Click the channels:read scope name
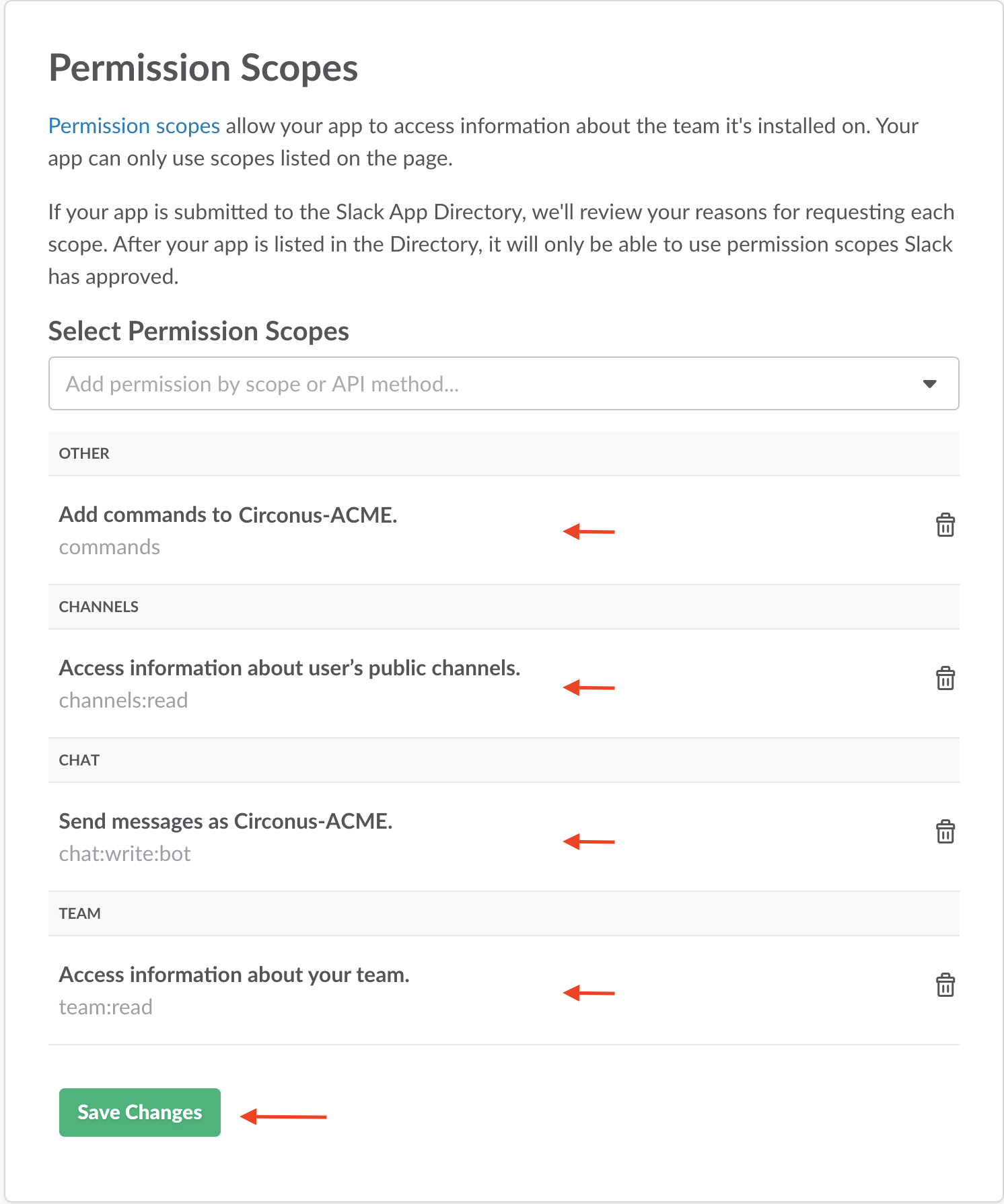Screen dimensions: 1004x1204 (x=124, y=701)
